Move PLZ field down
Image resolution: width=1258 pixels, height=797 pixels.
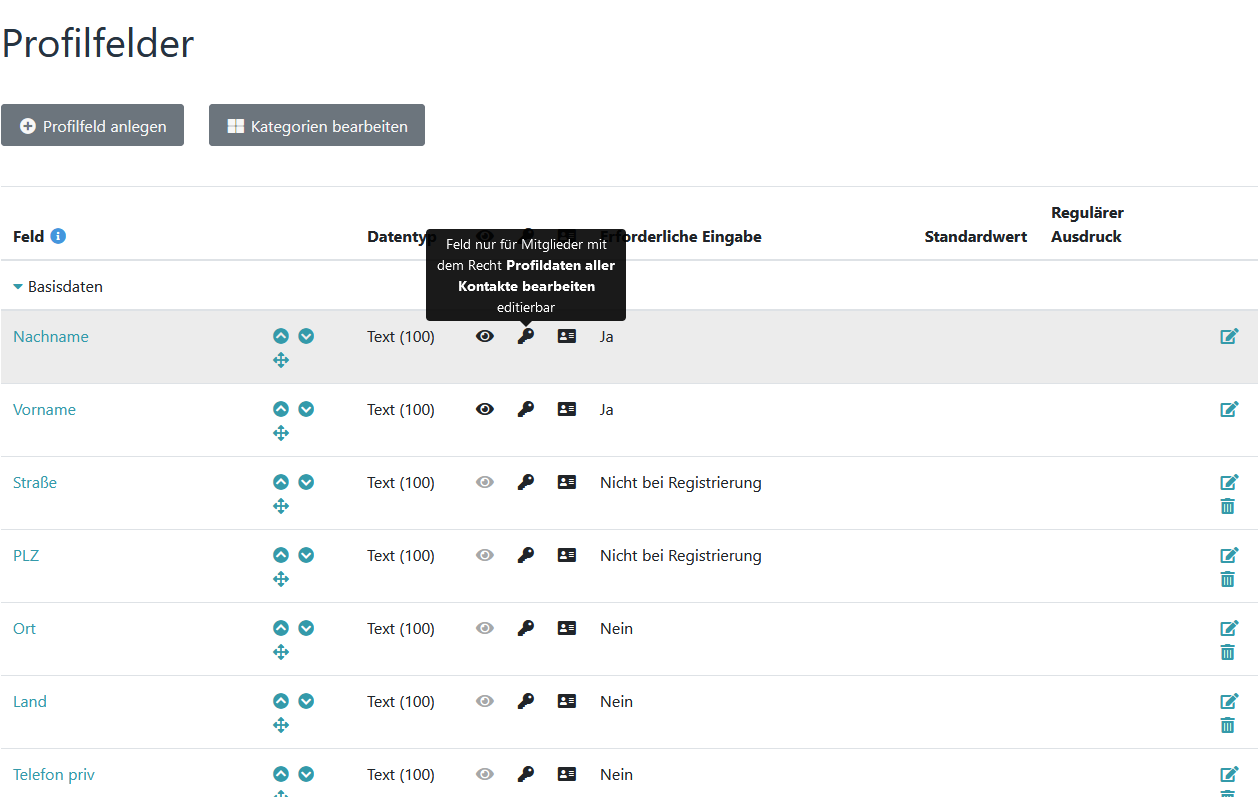[x=306, y=555]
